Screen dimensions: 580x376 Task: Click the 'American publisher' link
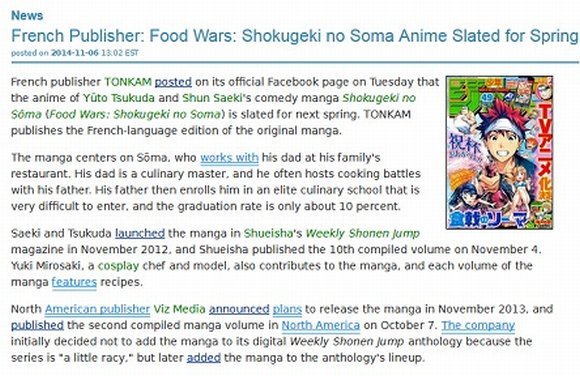pos(97,309)
